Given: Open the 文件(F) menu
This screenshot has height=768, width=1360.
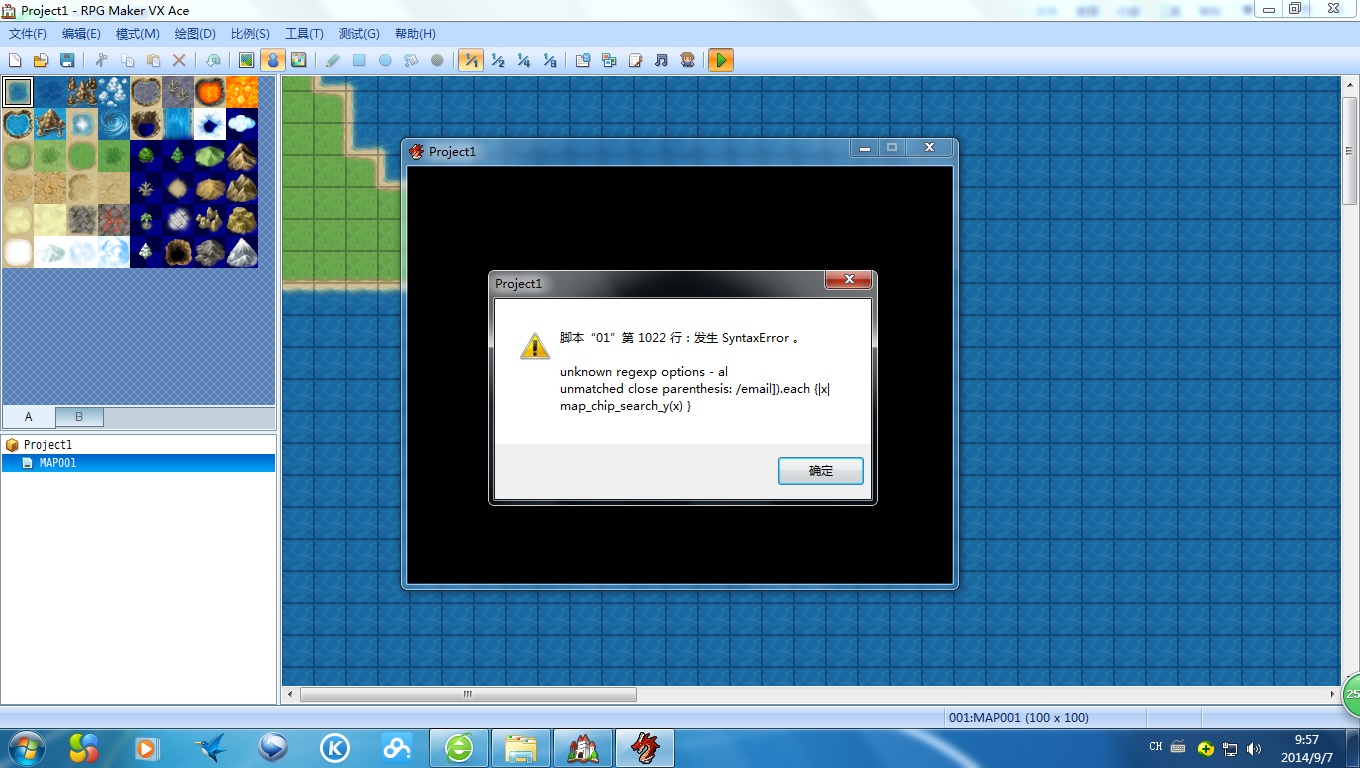Looking at the screenshot, I should (28, 34).
